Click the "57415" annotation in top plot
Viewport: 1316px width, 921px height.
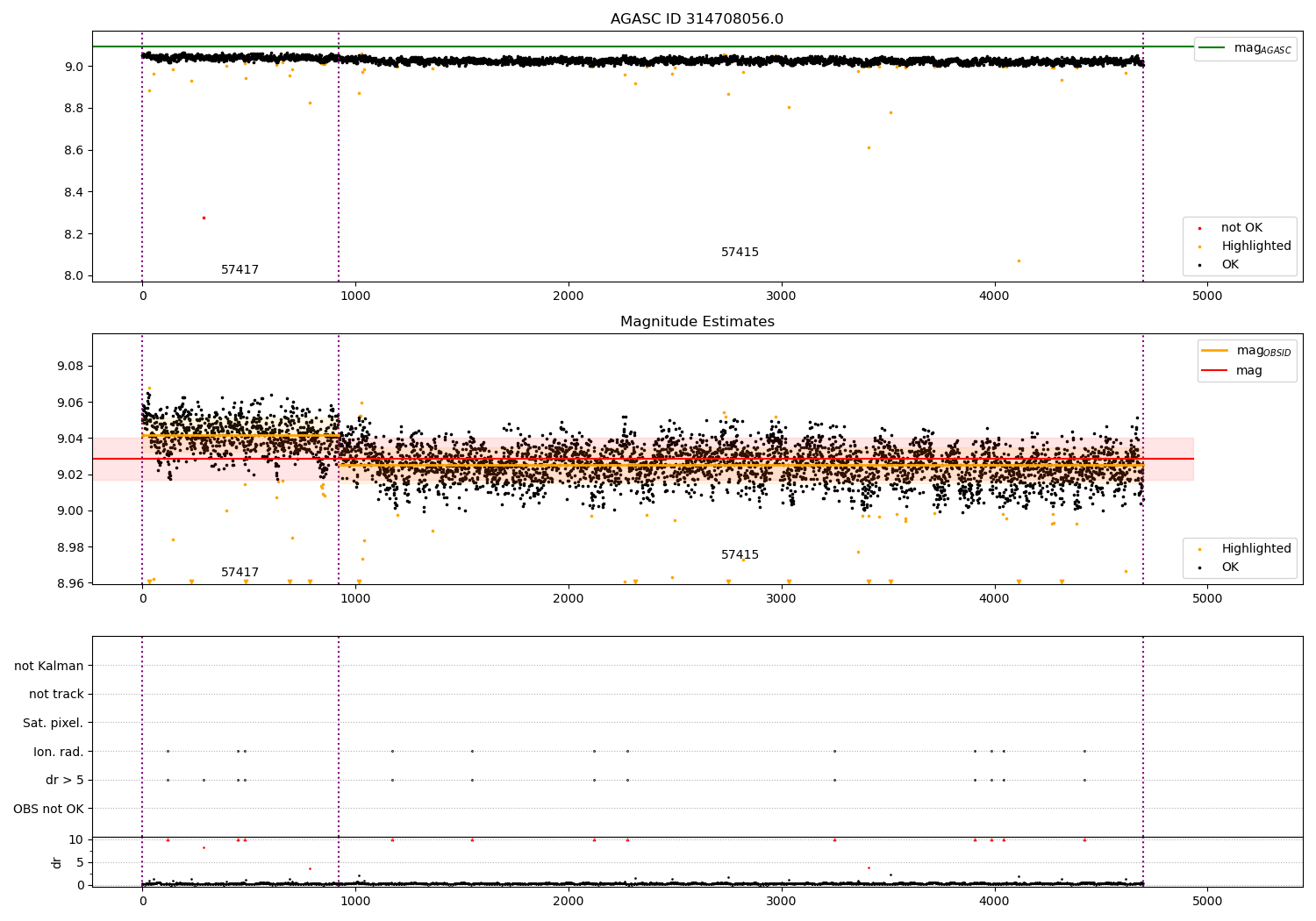[740, 253]
